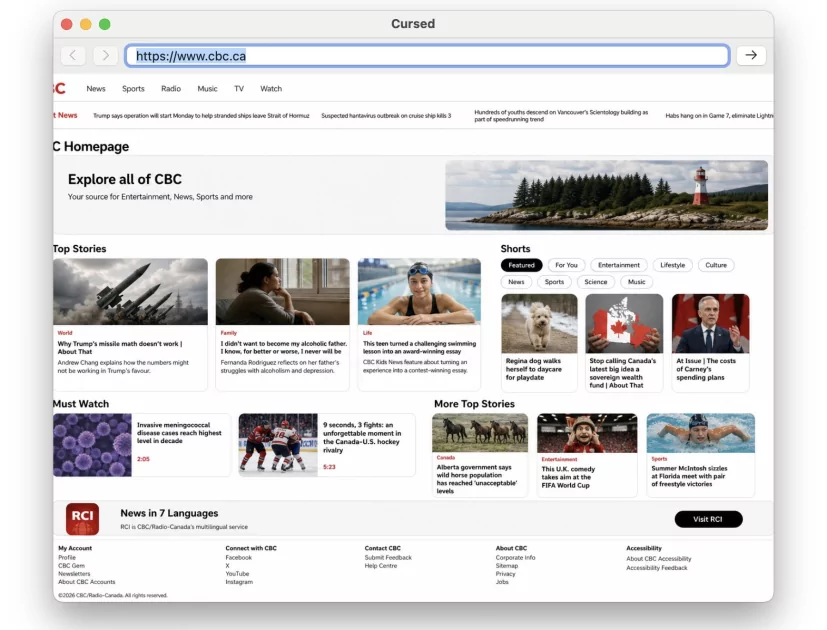The image size is (827, 630).
Task: Open the wild horses story thumbnail
Action: point(480,433)
